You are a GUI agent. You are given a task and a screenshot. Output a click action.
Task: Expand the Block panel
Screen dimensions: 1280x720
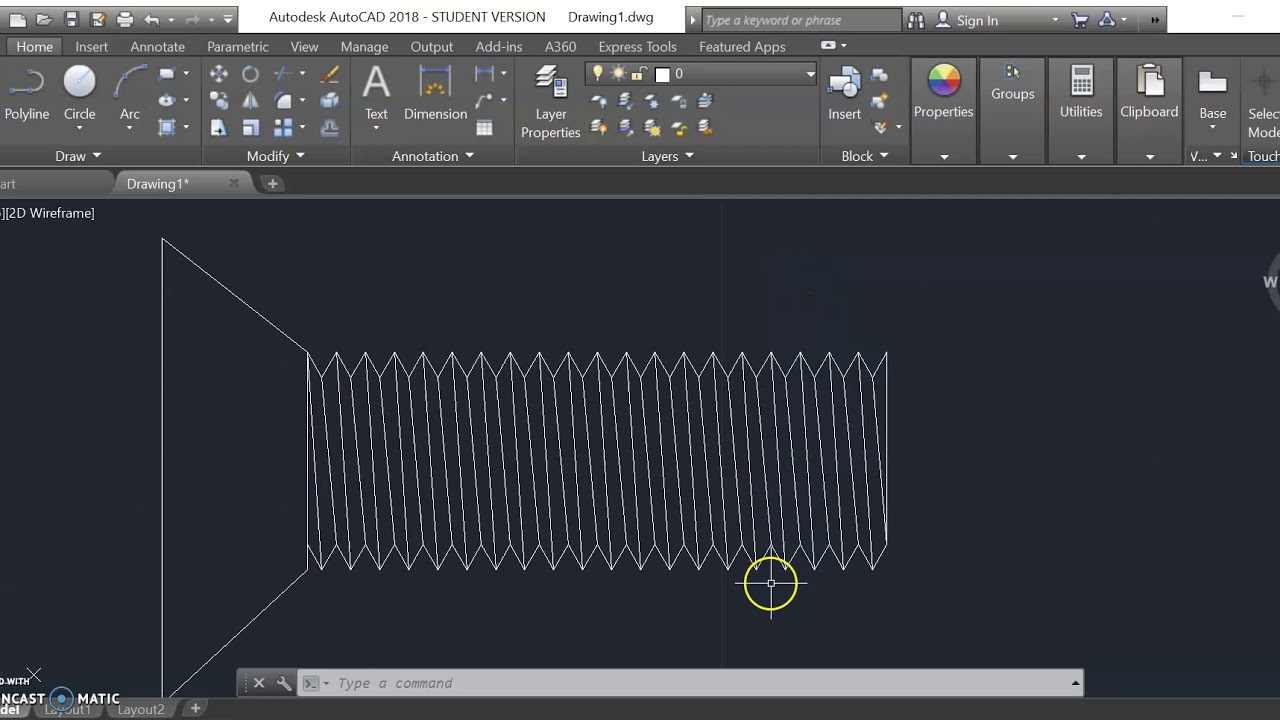click(865, 156)
